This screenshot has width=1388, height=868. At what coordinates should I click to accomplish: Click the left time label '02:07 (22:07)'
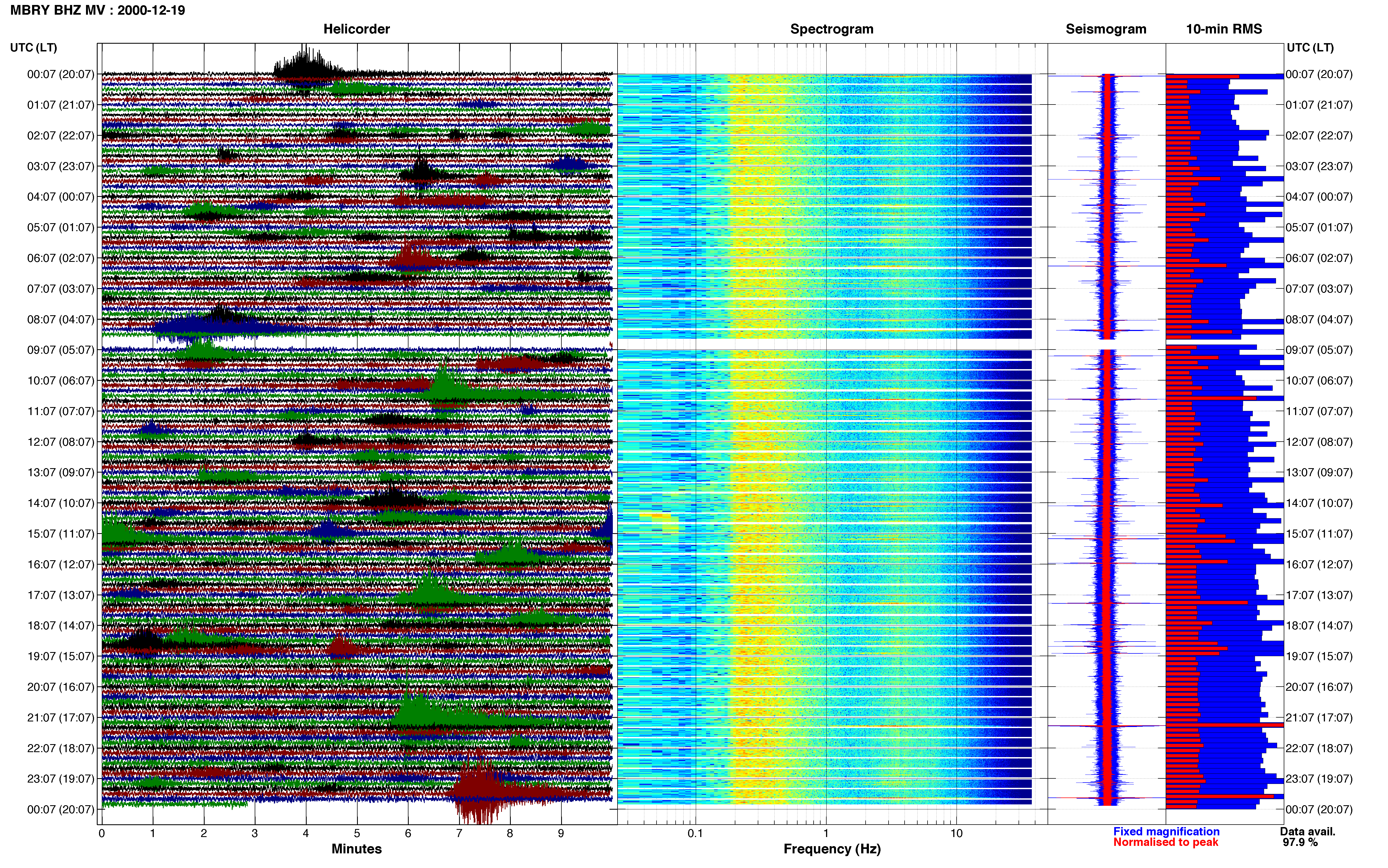(60, 135)
